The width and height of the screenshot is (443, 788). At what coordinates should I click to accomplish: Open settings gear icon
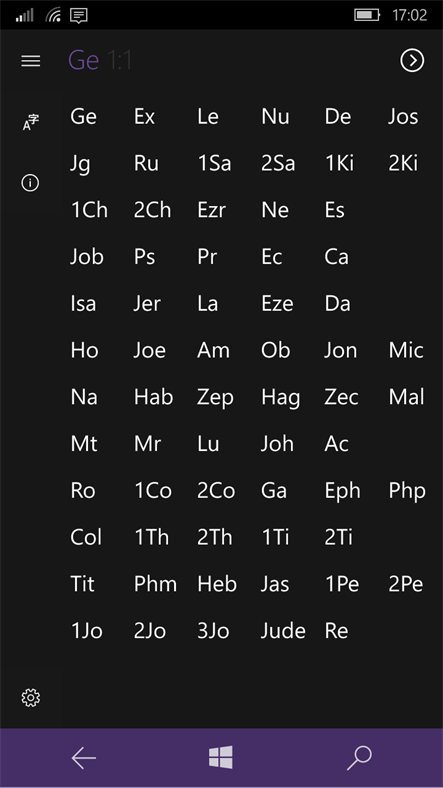coord(31,698)
